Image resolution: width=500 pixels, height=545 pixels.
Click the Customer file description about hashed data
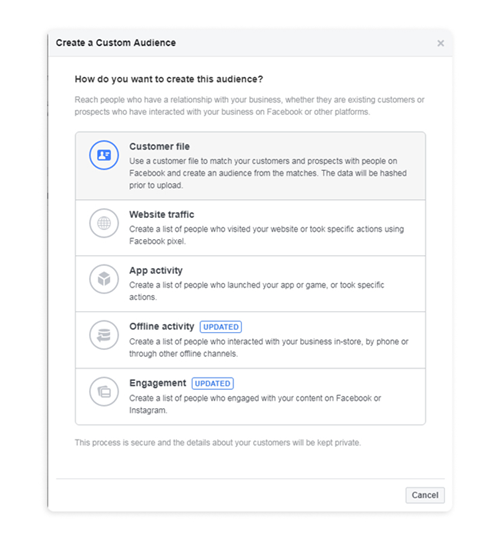coord(268,173)
